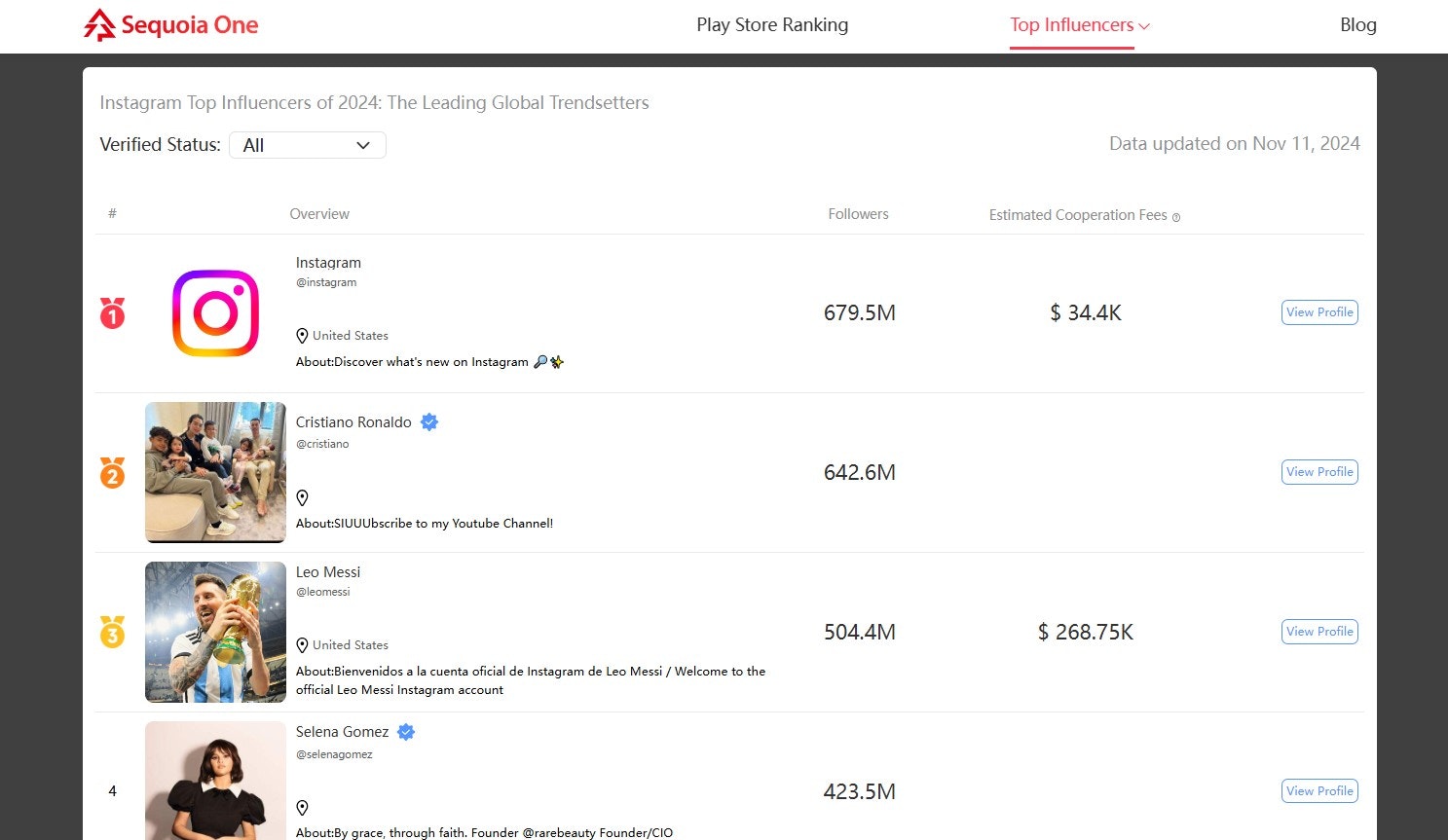This screenshot has width=1448, height=840.
Task: Click the location pin in Instagram row
Action: pos(302,336)
